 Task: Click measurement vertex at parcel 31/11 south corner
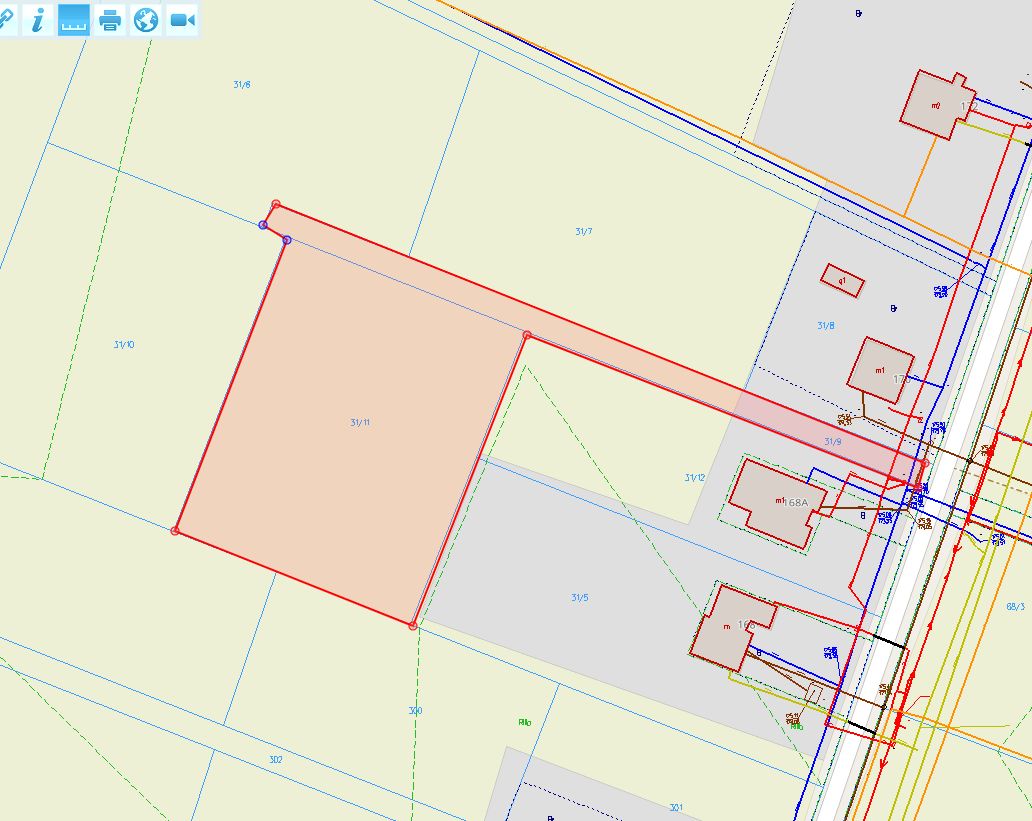413,625
